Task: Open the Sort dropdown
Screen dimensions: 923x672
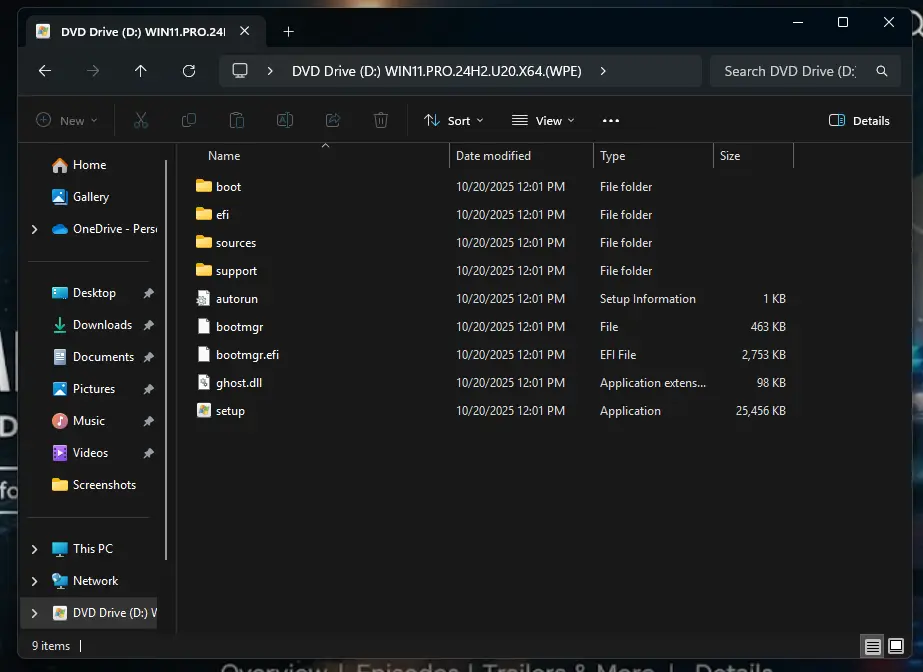Action: pos(454,121)
